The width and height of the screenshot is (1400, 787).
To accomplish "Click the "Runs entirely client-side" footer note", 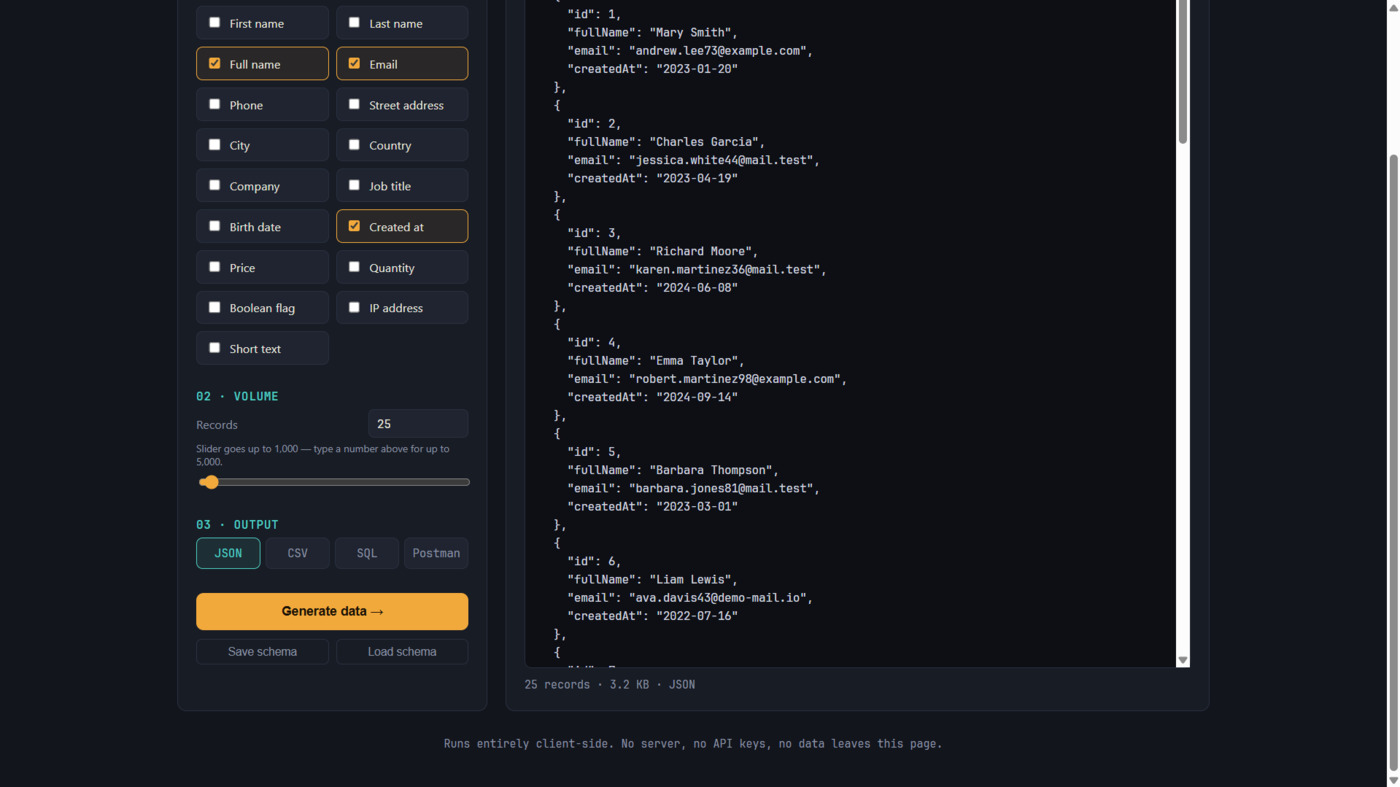I will (x=693, y=744).
